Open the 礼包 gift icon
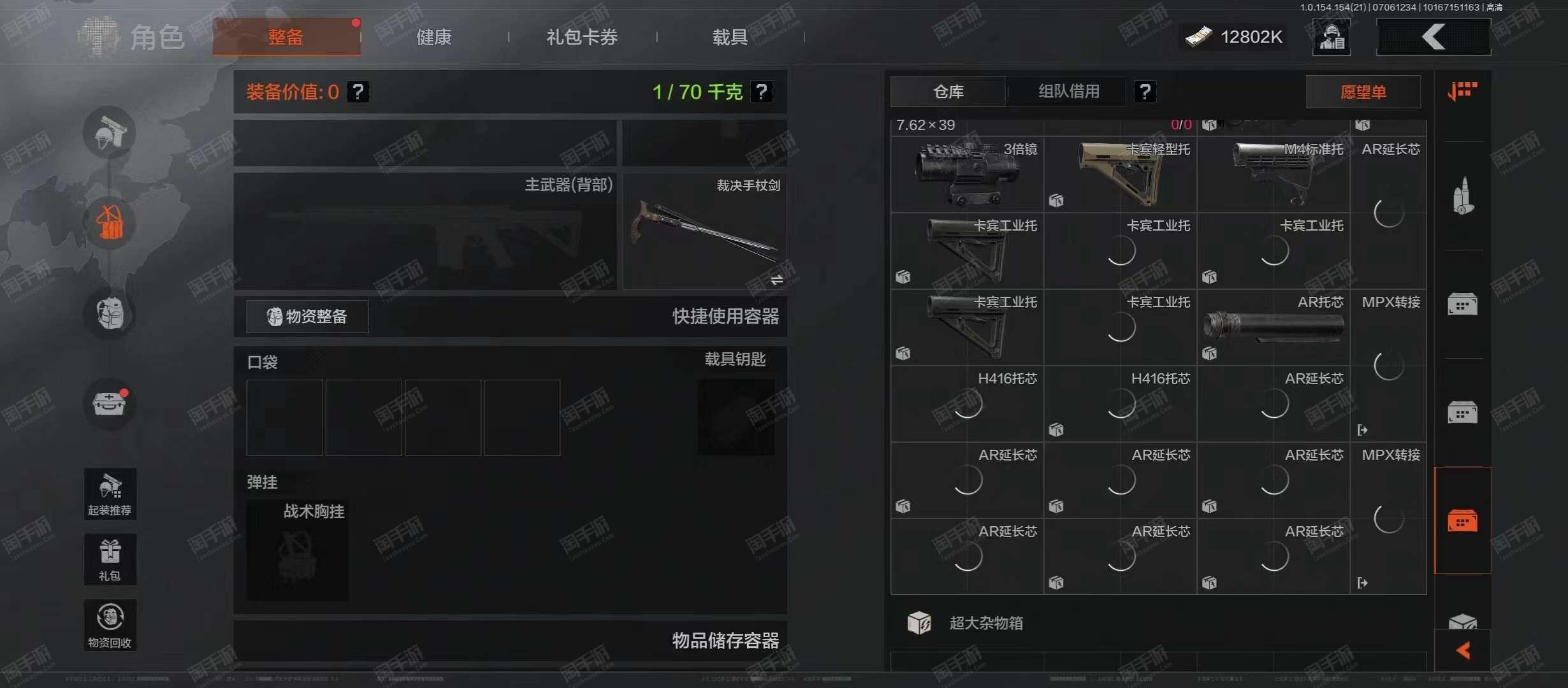Screen dimensions: 1568x688 [110, 559]
